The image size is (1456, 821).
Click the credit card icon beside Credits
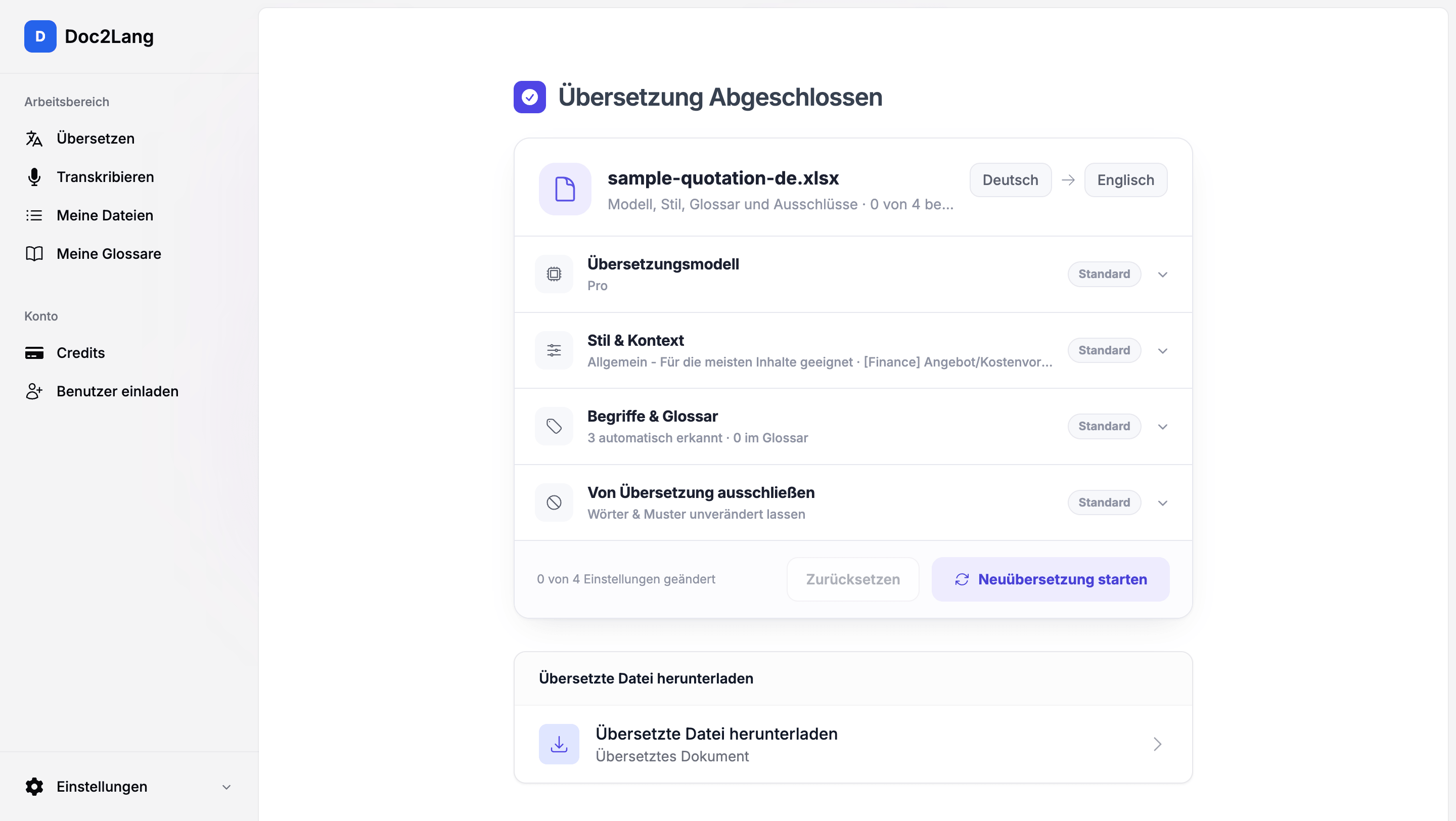tap(34, 352)
